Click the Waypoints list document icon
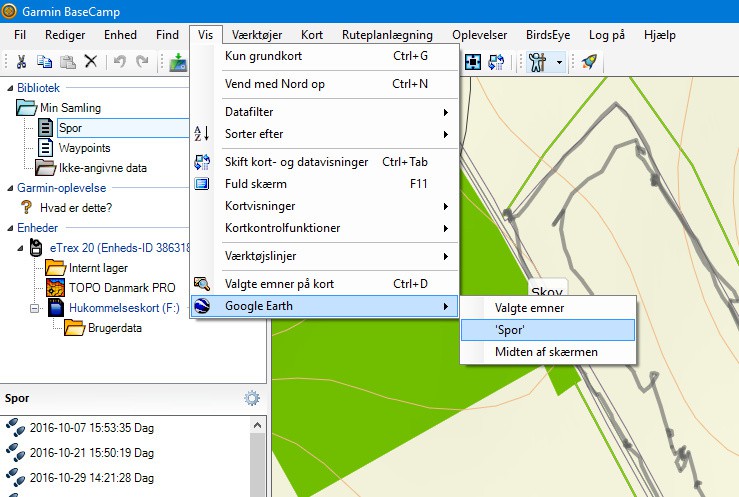 [45, 148]
